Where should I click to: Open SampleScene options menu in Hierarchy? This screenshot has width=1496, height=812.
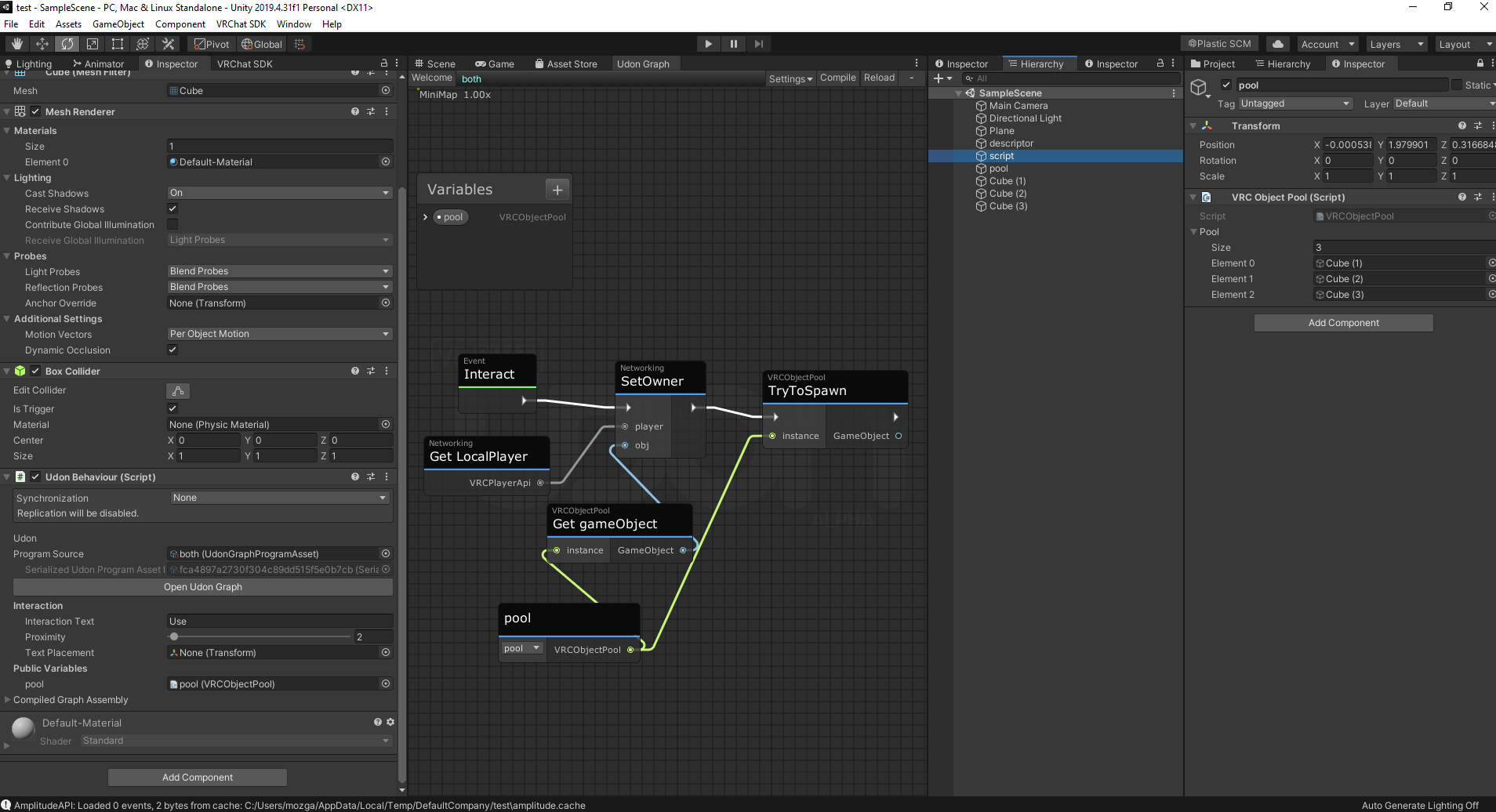pos(1174,92)
